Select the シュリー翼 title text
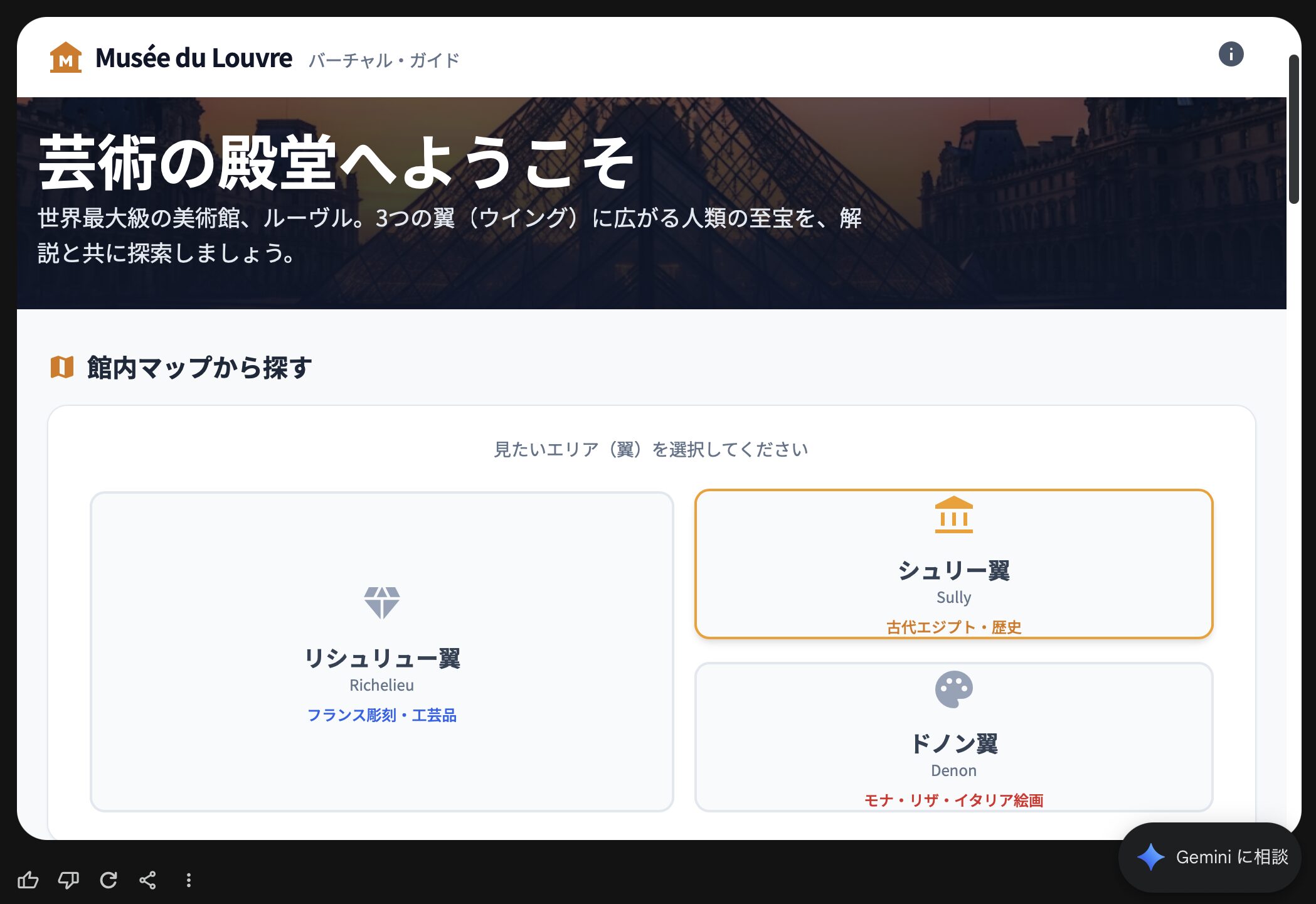This screenshot has width=1316, height=904. (x=953, y=571)
